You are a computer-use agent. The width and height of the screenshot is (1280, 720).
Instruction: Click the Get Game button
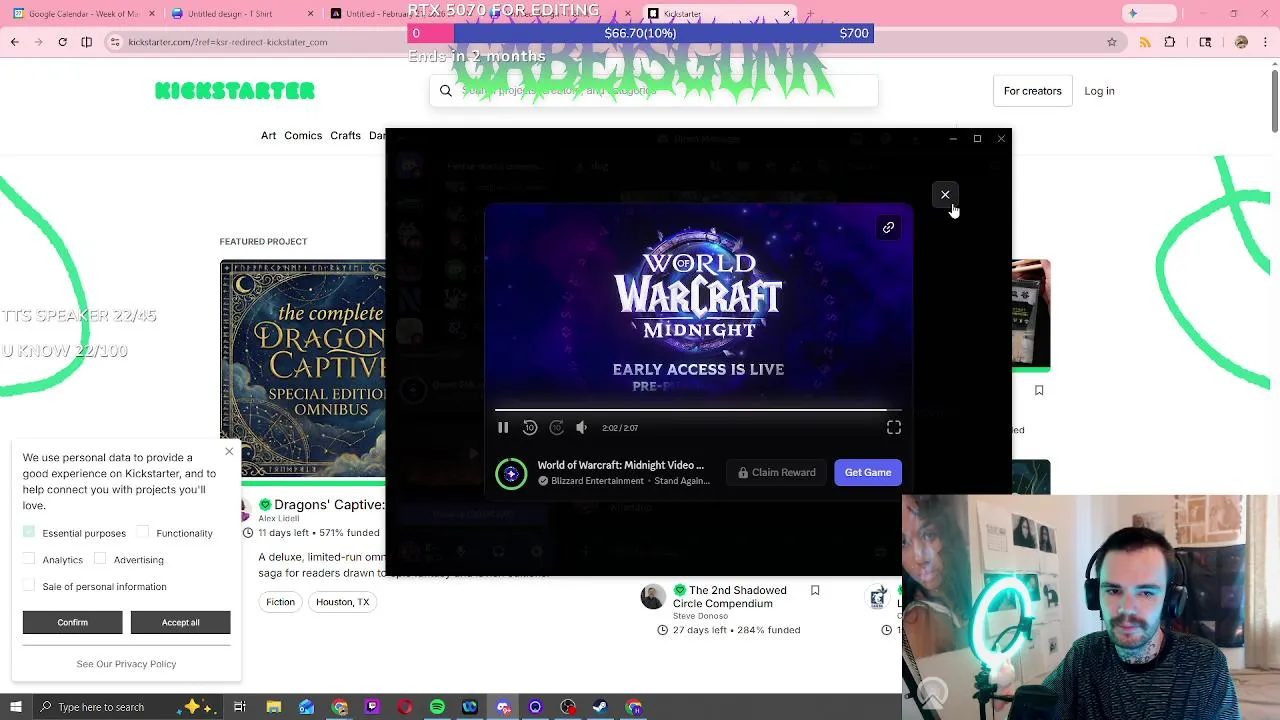pos(868,472)
